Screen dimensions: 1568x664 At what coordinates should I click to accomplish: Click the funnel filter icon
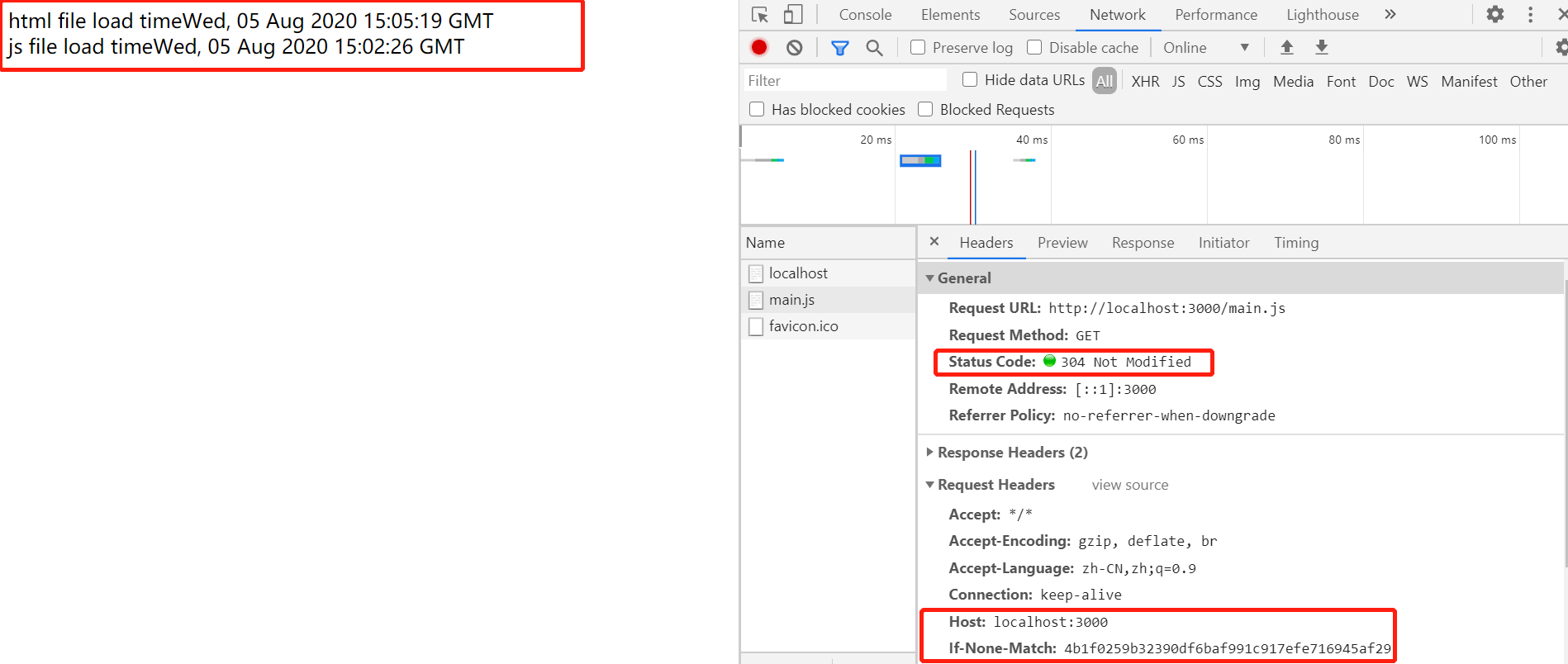point(839,48)
